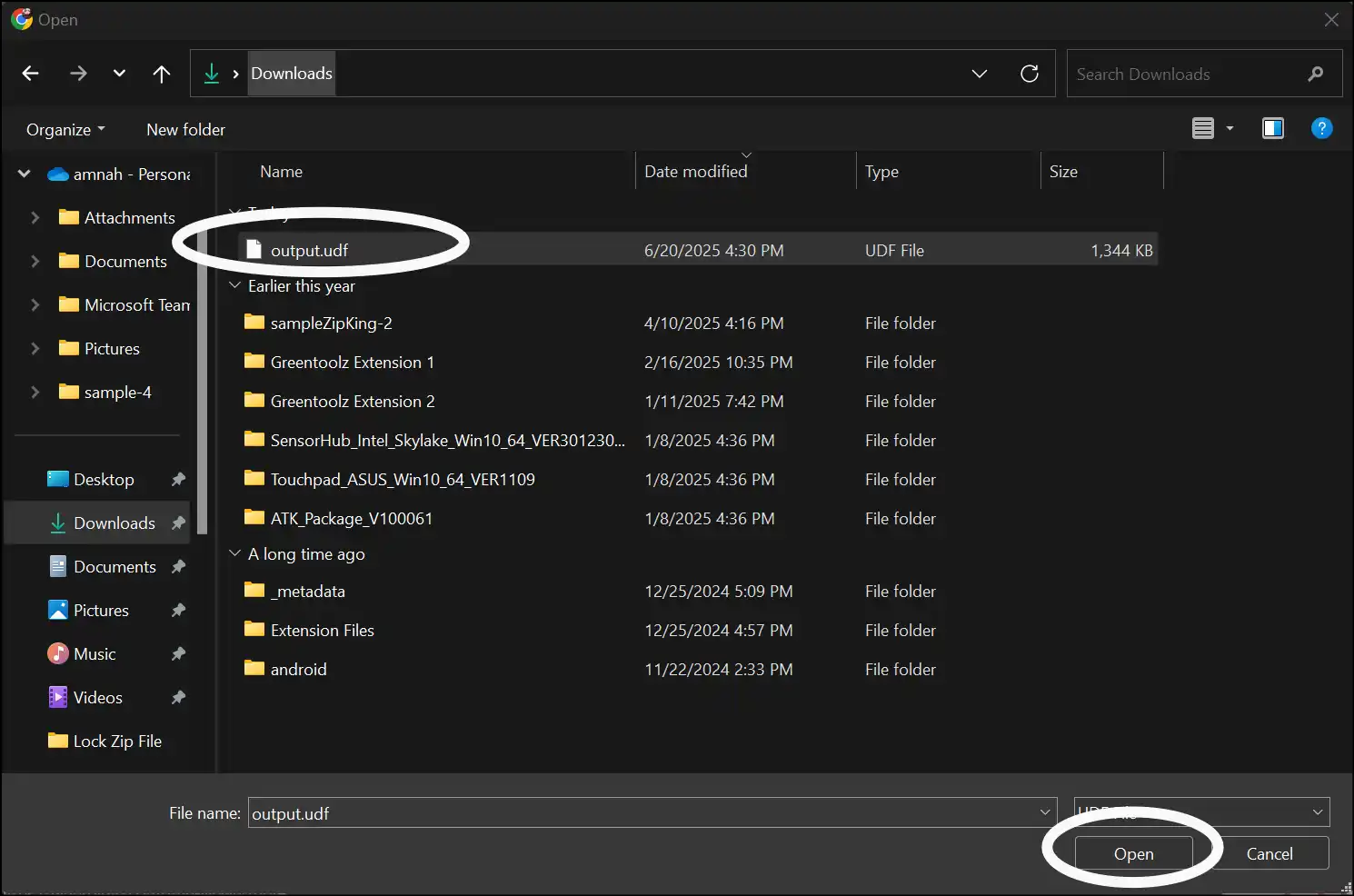This screenshot has height=896, width=1354.
Task: Open address bar previous locations dropdown
Action: click(x=980, y=74)
